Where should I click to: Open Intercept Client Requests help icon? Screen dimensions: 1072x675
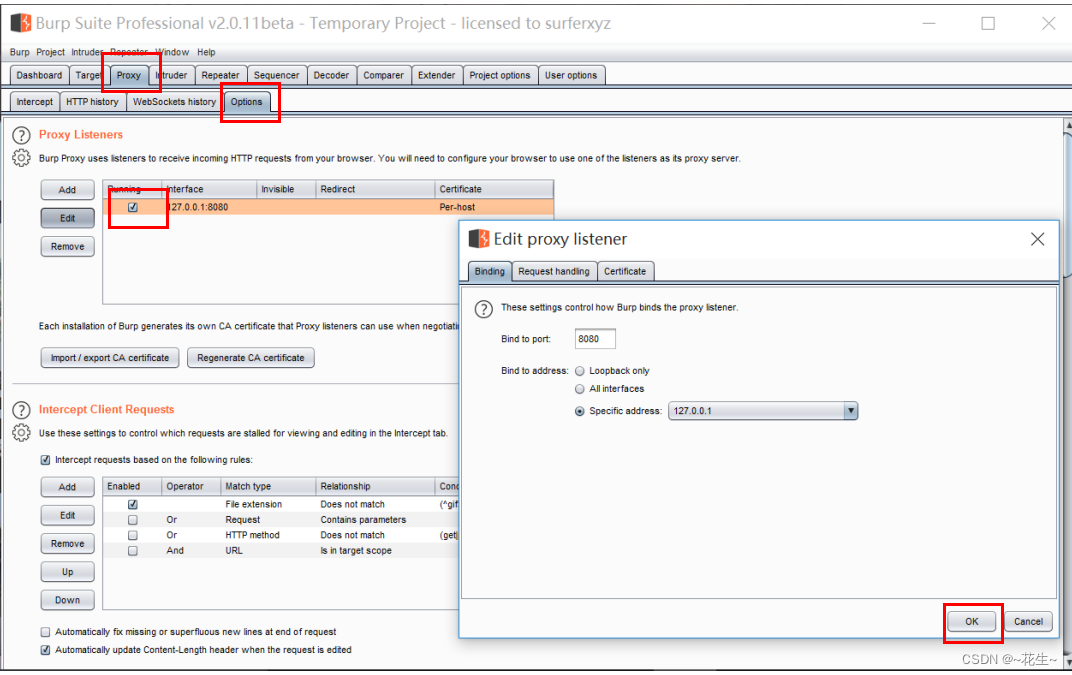pos(21,410)
